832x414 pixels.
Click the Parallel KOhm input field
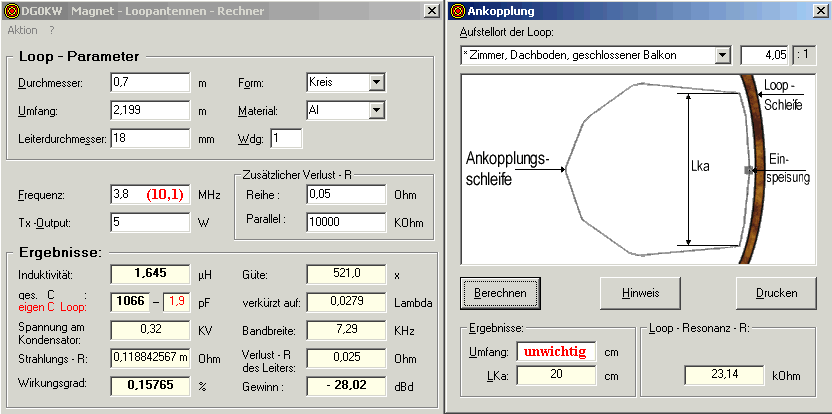click(346, 222)
